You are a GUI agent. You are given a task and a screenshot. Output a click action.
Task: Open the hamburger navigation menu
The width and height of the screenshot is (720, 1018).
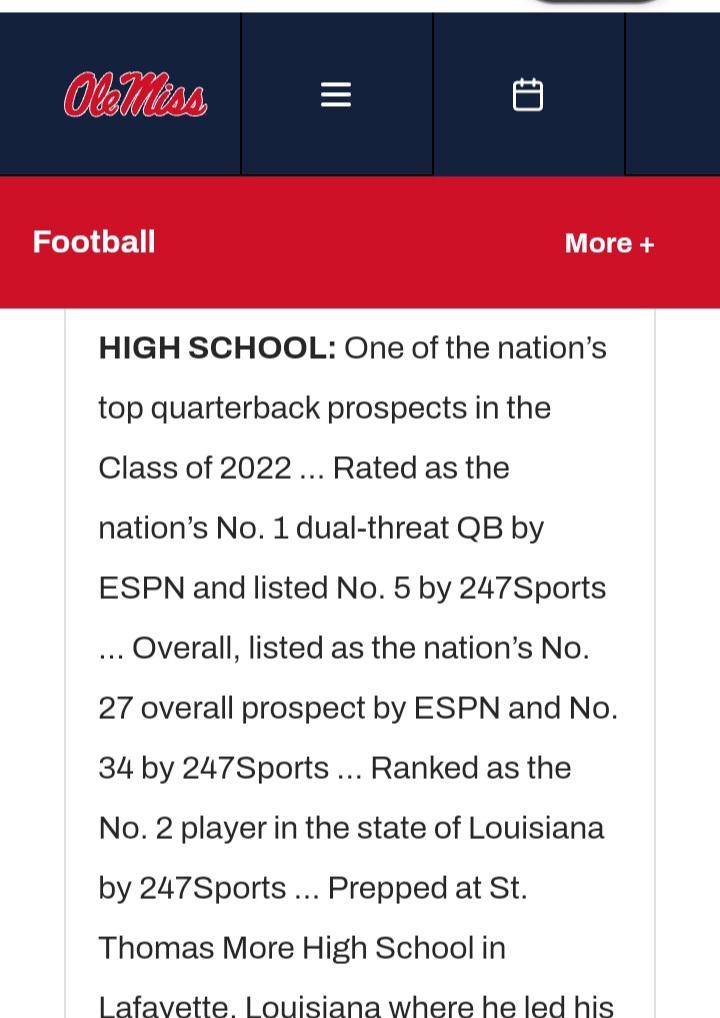coord(336,95)
